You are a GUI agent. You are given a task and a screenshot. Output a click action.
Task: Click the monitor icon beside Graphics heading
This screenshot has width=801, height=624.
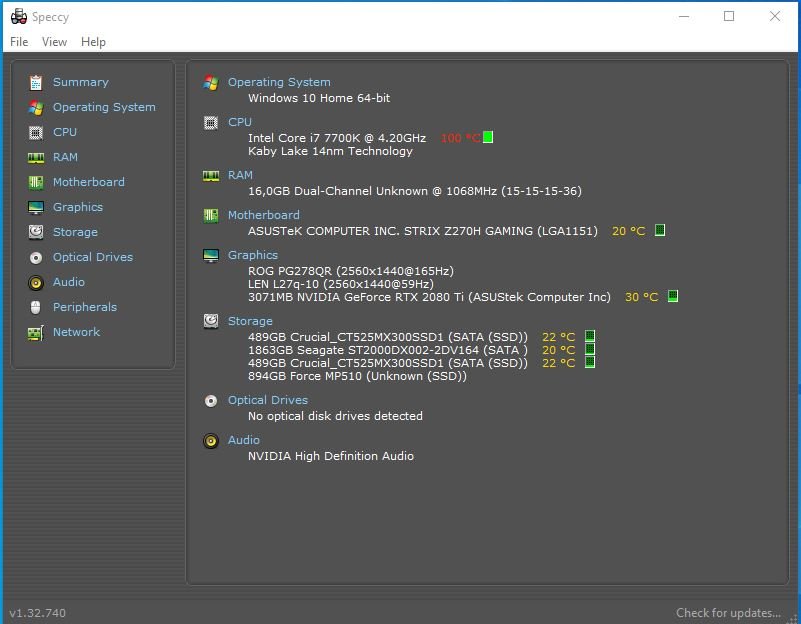[x=211, y=255]
